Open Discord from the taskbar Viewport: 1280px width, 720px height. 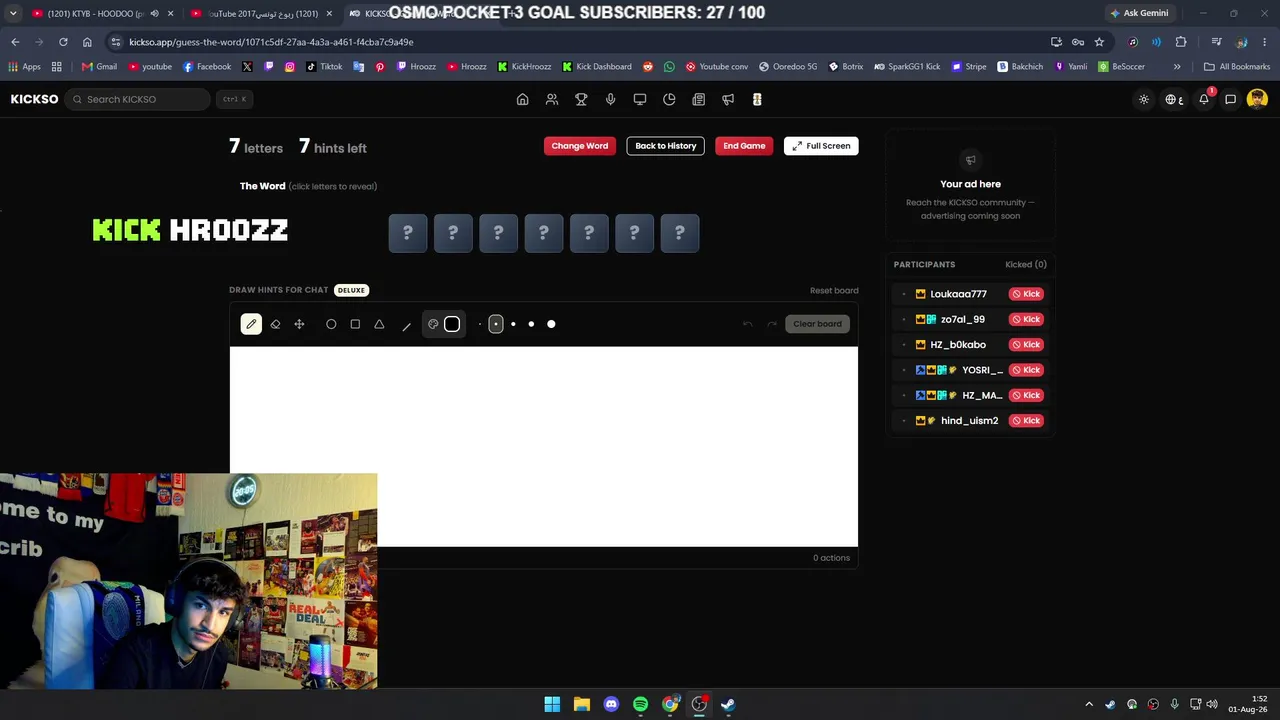[x=611, y=704]
